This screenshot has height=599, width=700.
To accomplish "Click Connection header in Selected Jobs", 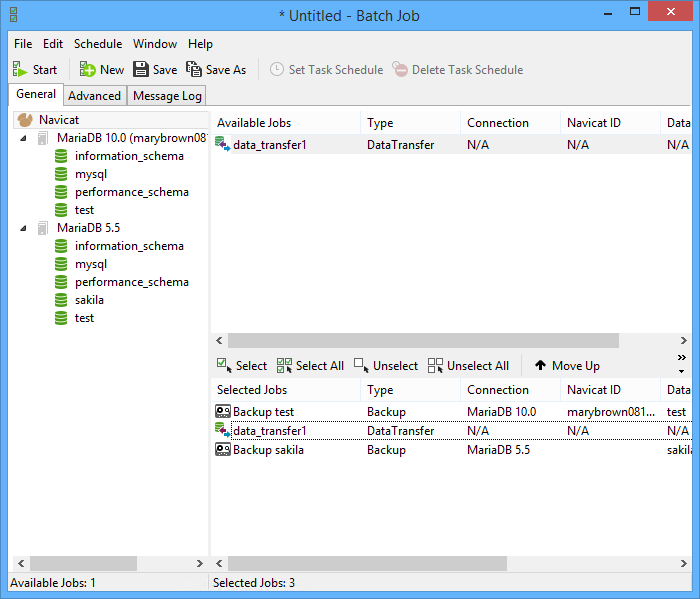I will pyautogui.click(x=510, y=390).
